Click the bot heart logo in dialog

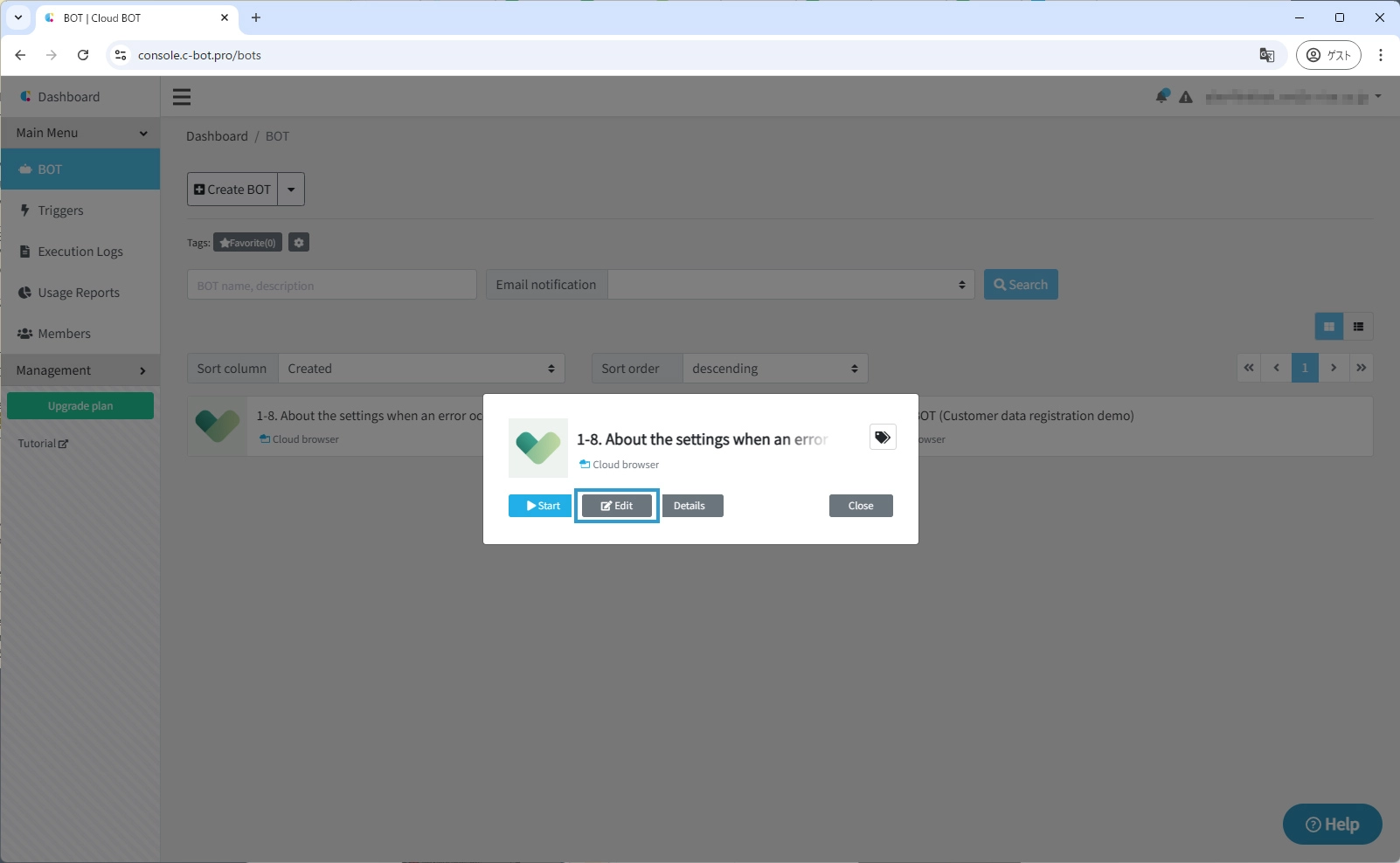point(538,448)
